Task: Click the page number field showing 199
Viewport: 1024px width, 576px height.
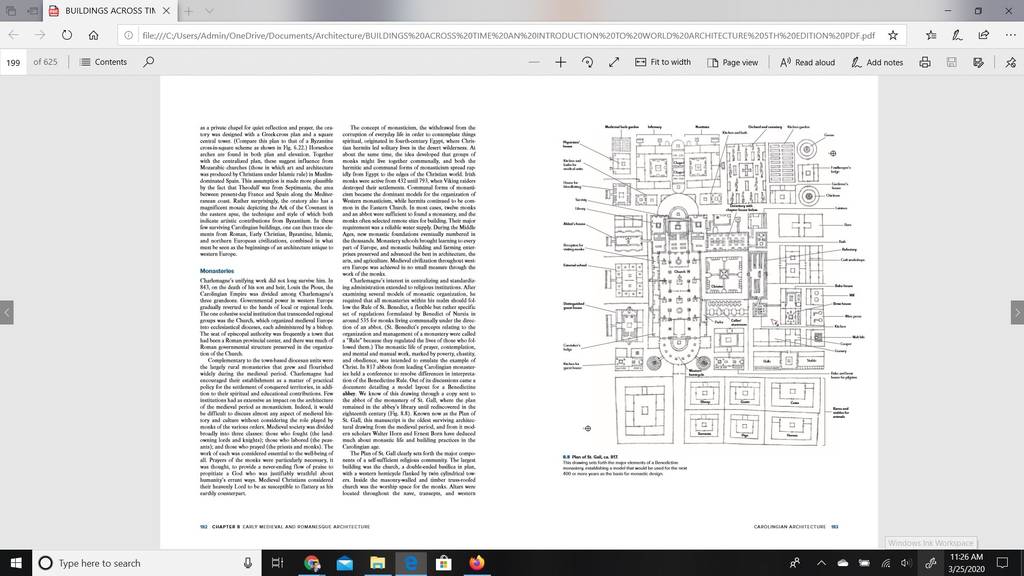Action: click(x=13, y=63)
